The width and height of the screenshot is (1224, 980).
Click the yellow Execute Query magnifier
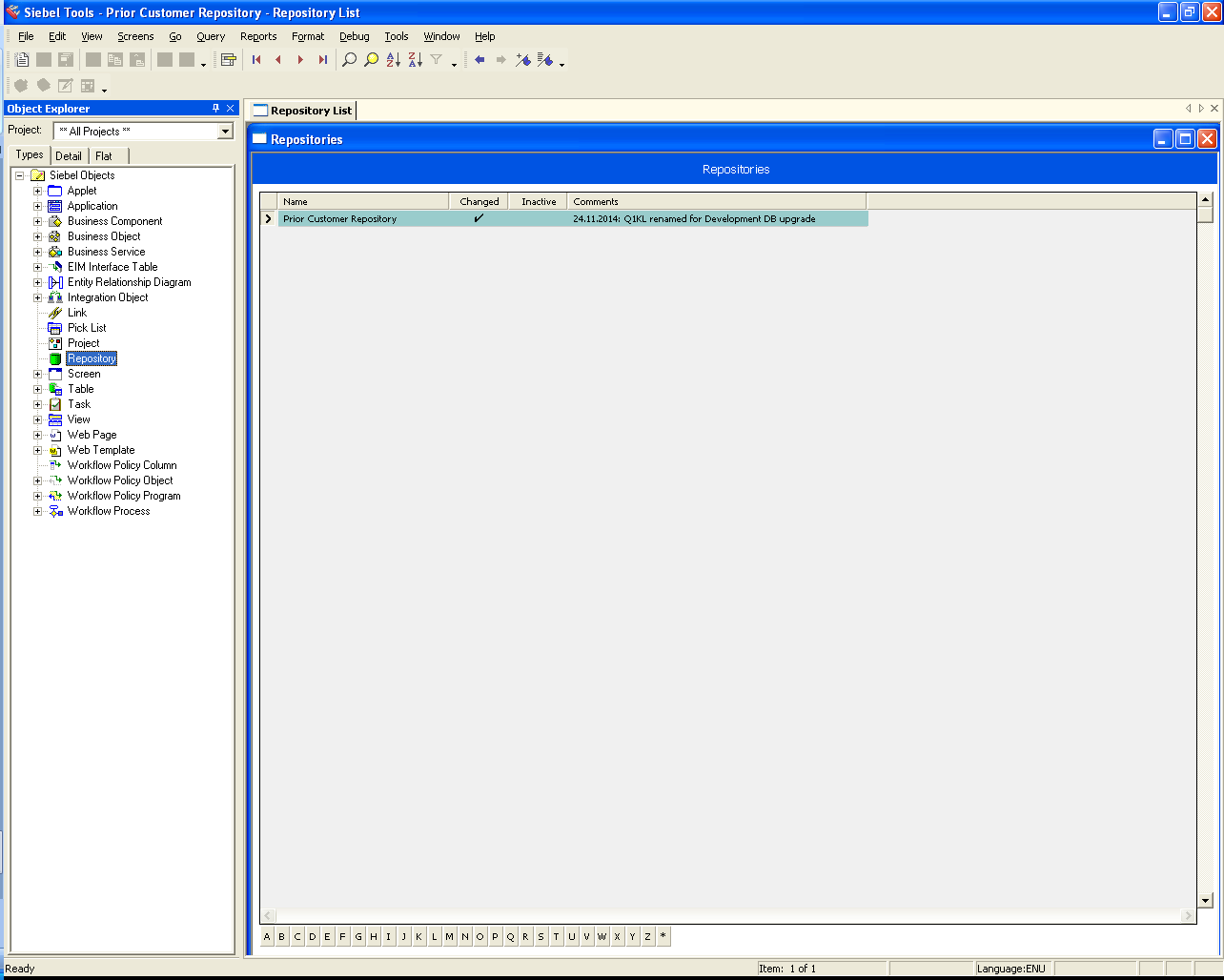(372, 60)
